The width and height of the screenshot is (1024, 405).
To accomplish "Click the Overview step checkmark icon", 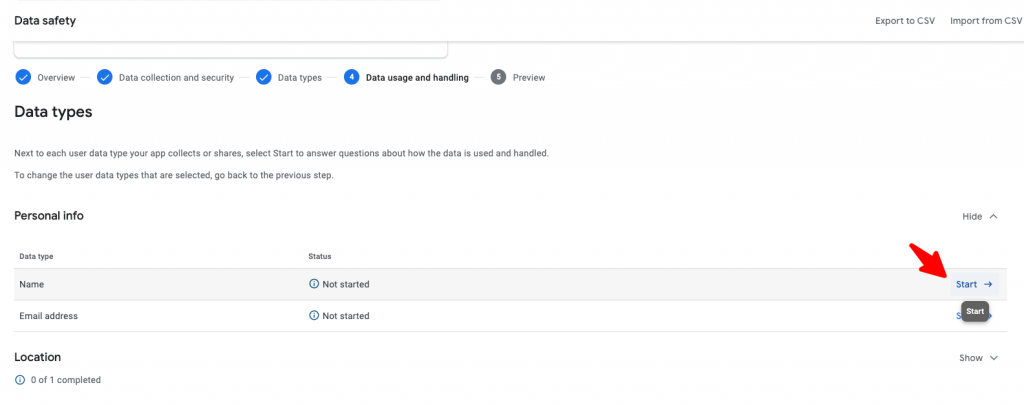I will tap(23, 78).
